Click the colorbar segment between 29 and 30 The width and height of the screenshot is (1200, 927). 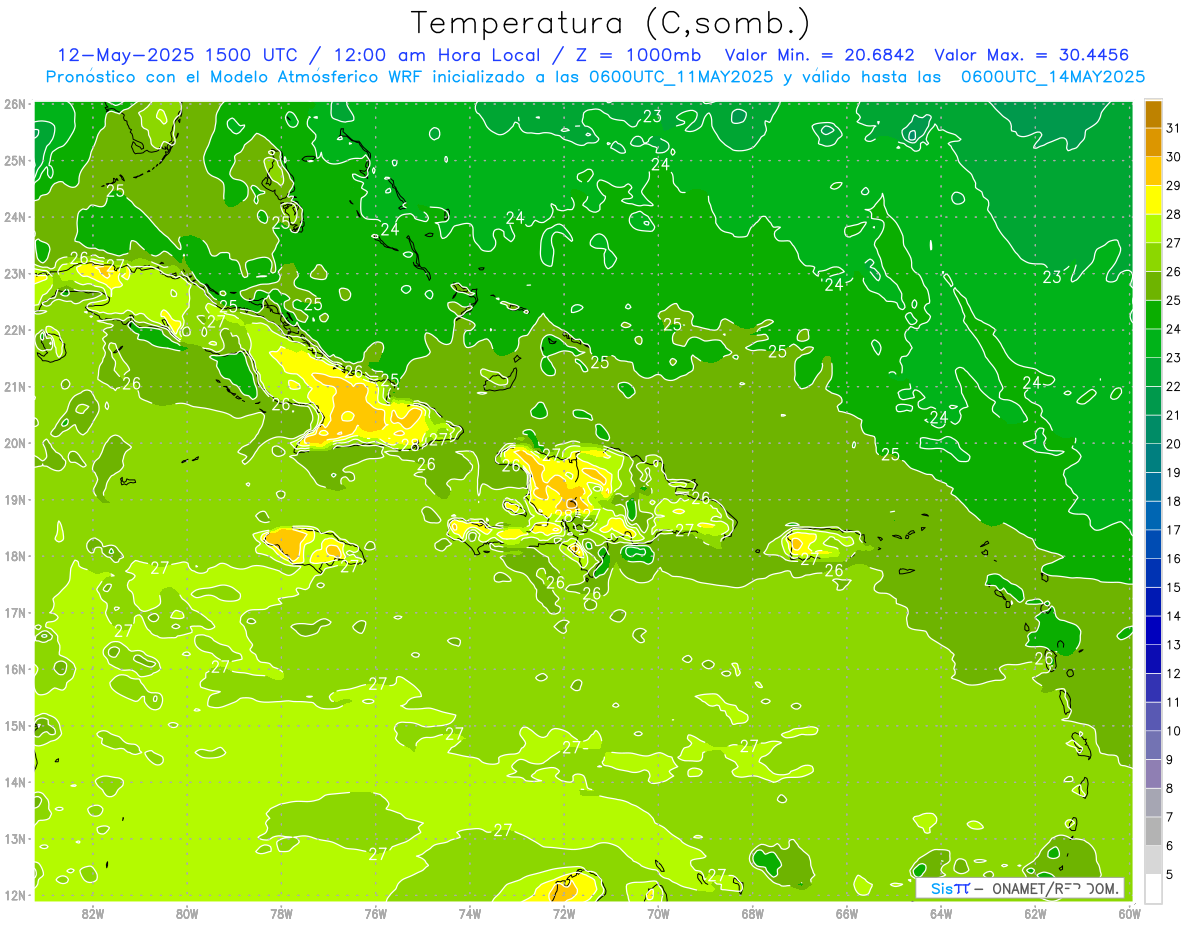(x=1153, y=171)
